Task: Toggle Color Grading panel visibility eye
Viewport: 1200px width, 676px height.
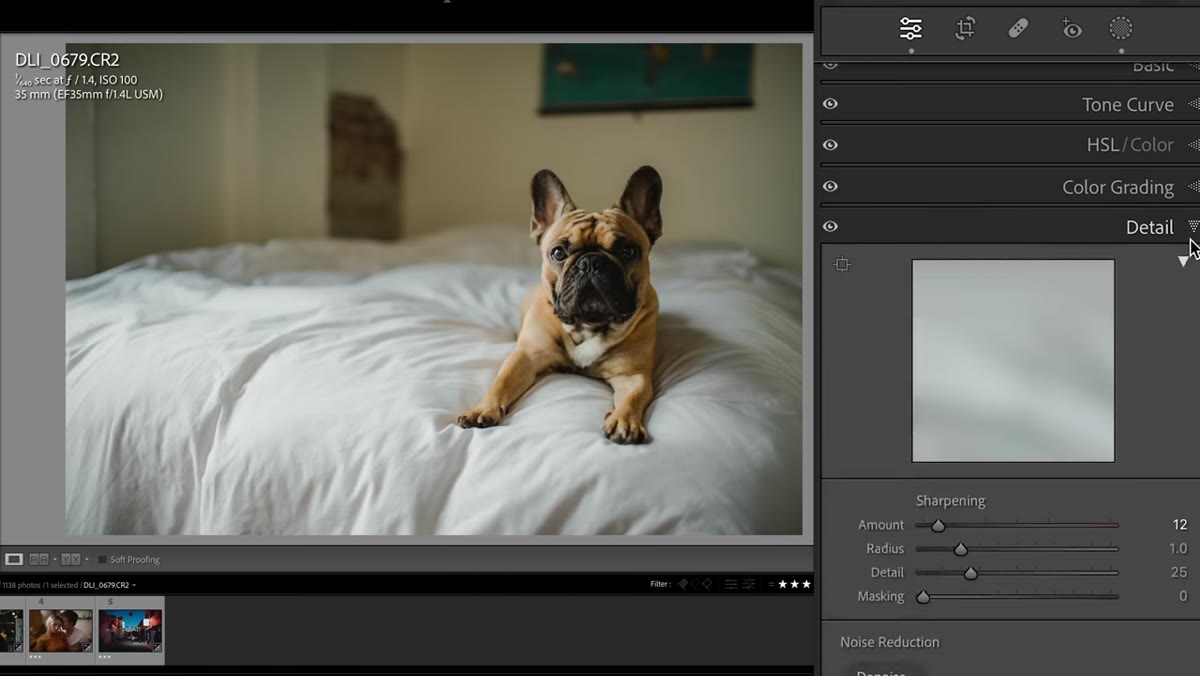Action: [830, 186]
